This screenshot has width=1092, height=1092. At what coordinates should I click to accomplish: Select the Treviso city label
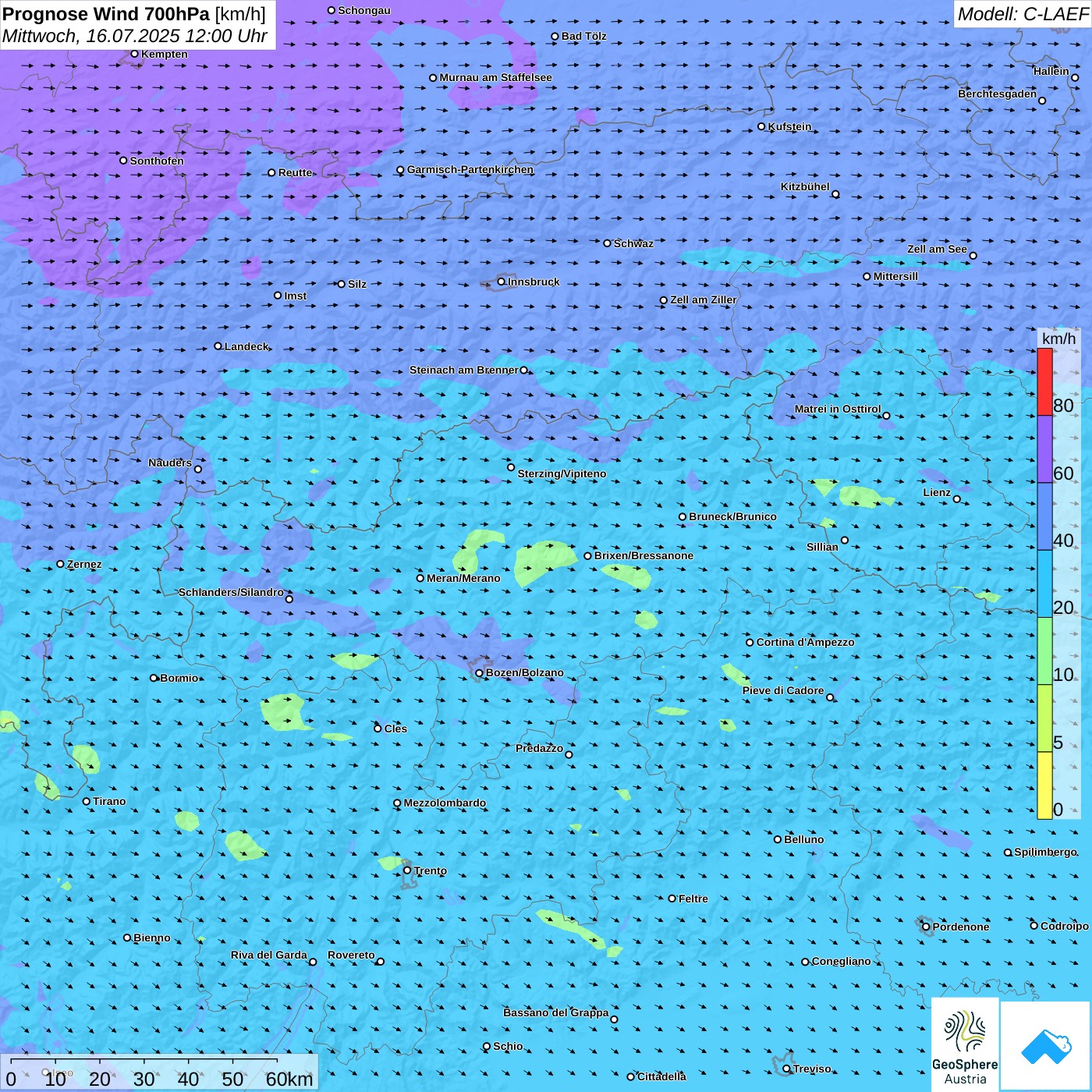pyautogui.click(x=812, y=1069)
